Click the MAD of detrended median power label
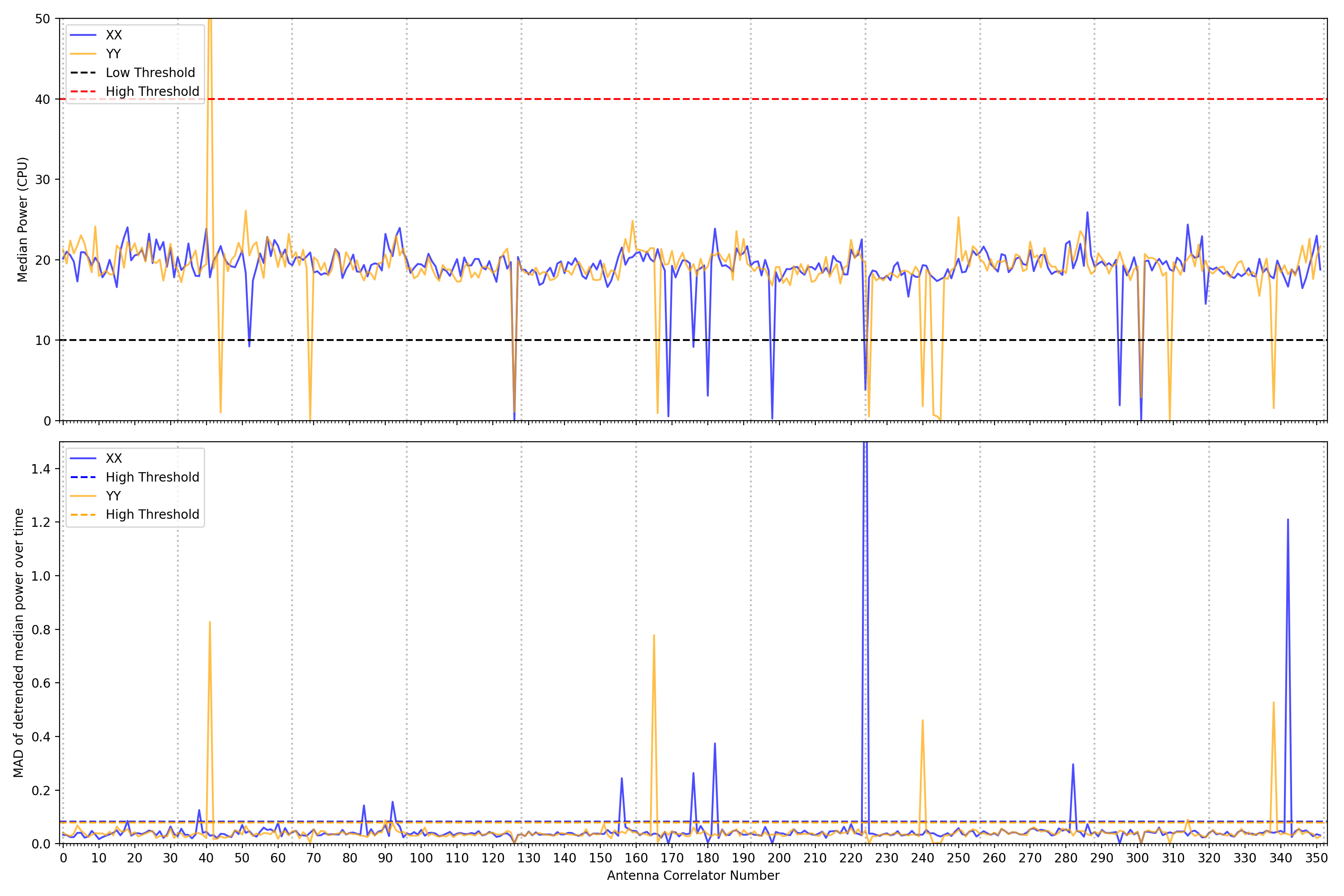Viewport: 1344px width, 896px height. [x=18, y=643]
